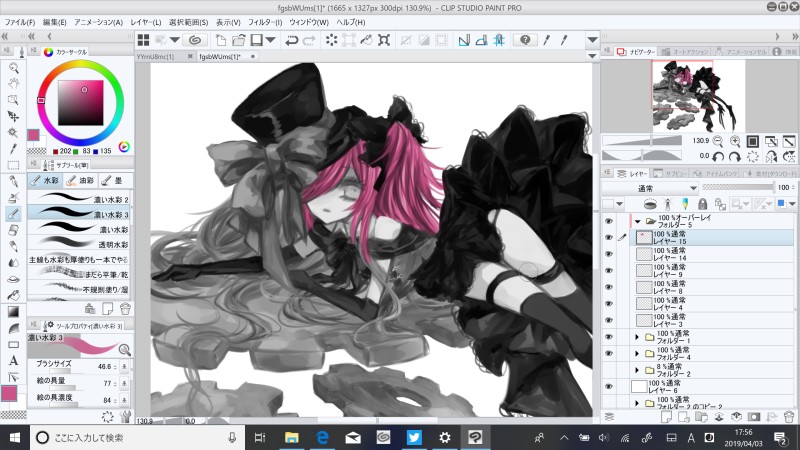Image resolution: width=800 pixels, height=450 pixels.
Task: Open the wrench settings icon in Tool Property
Action: point(126,417)
